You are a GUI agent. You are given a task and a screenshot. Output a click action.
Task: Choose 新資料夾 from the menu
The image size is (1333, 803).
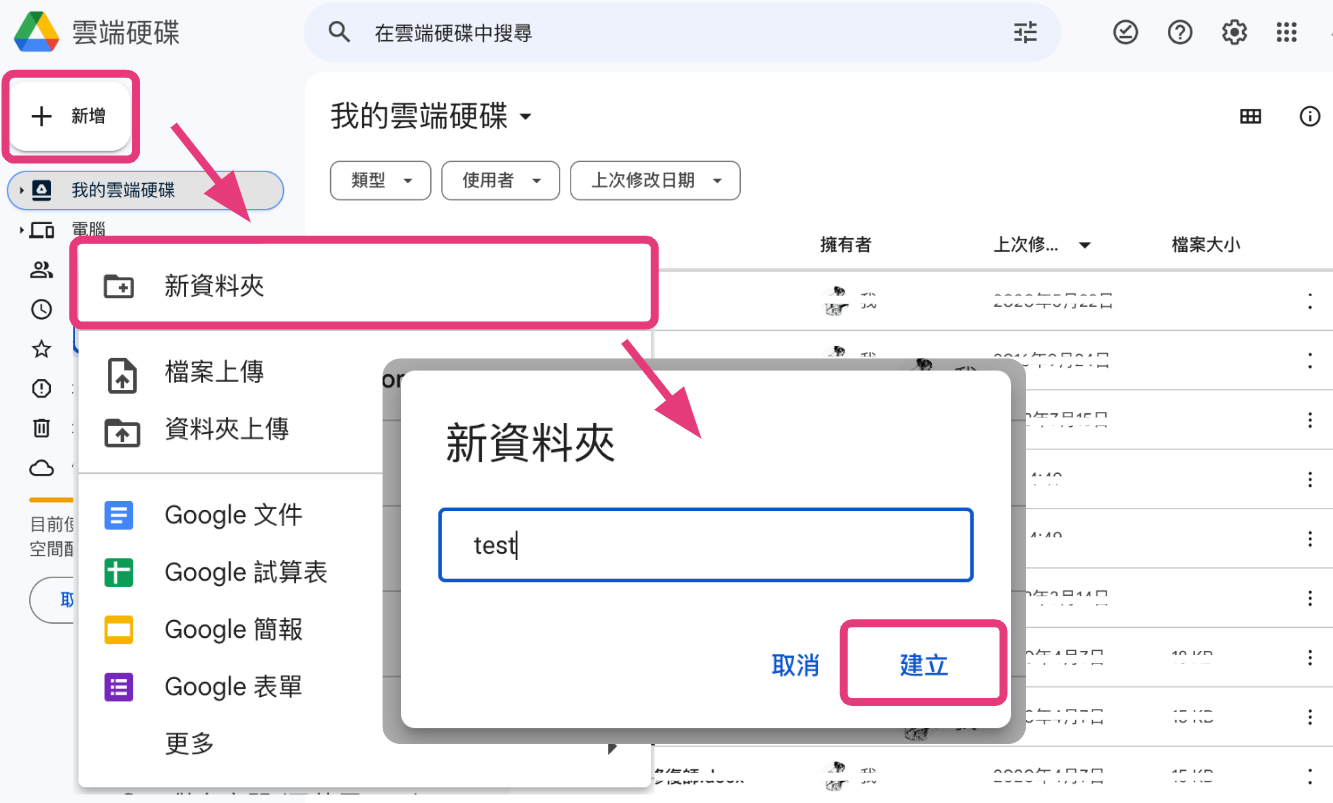[x=365, y=286]
